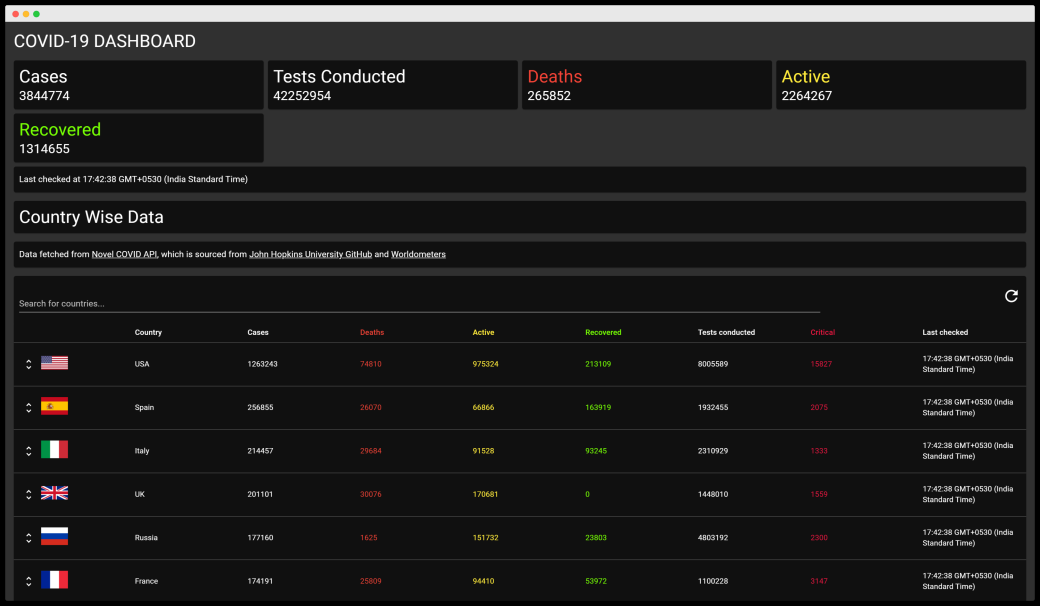Expand the UK row sort control
This screenshot has width=1040, height=606.
point(28,493)
